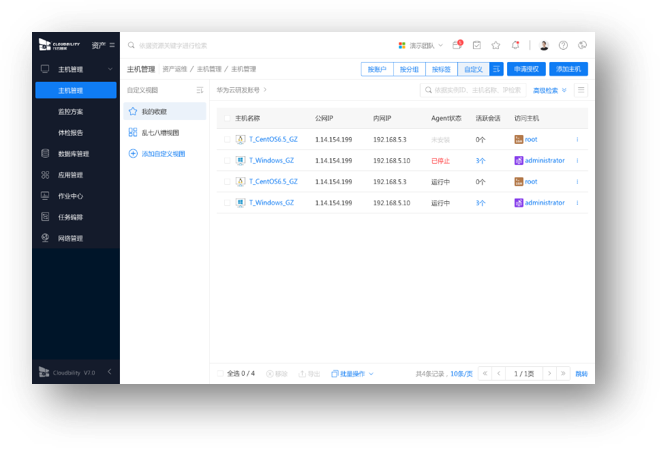Switch to the 按账户 tab
The width and height of the screenshot is (660, 449).
377,69
